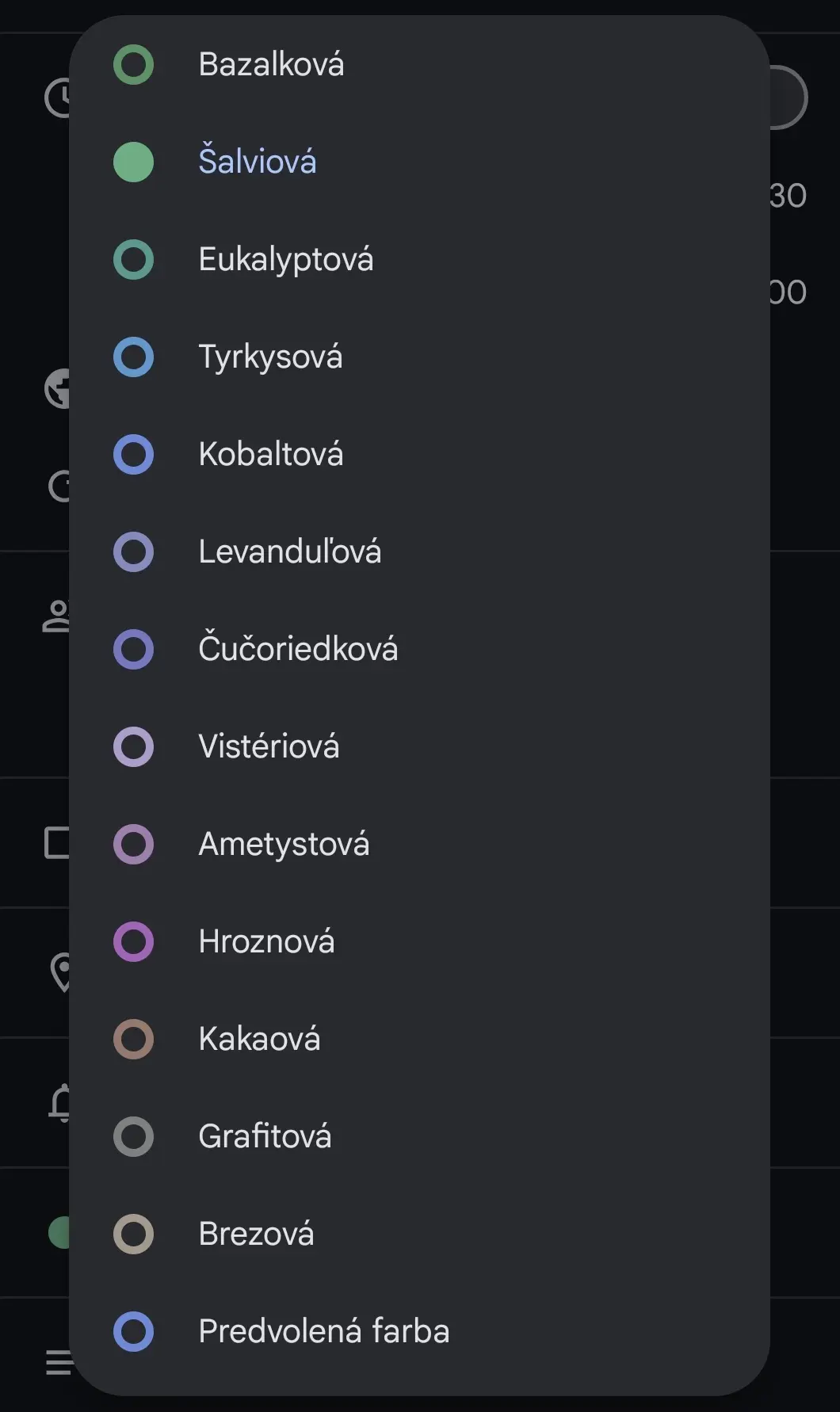Select Grafitová gray color option
The image size is (840, 1412).
pyautogui.click(x=419, y=1136)
